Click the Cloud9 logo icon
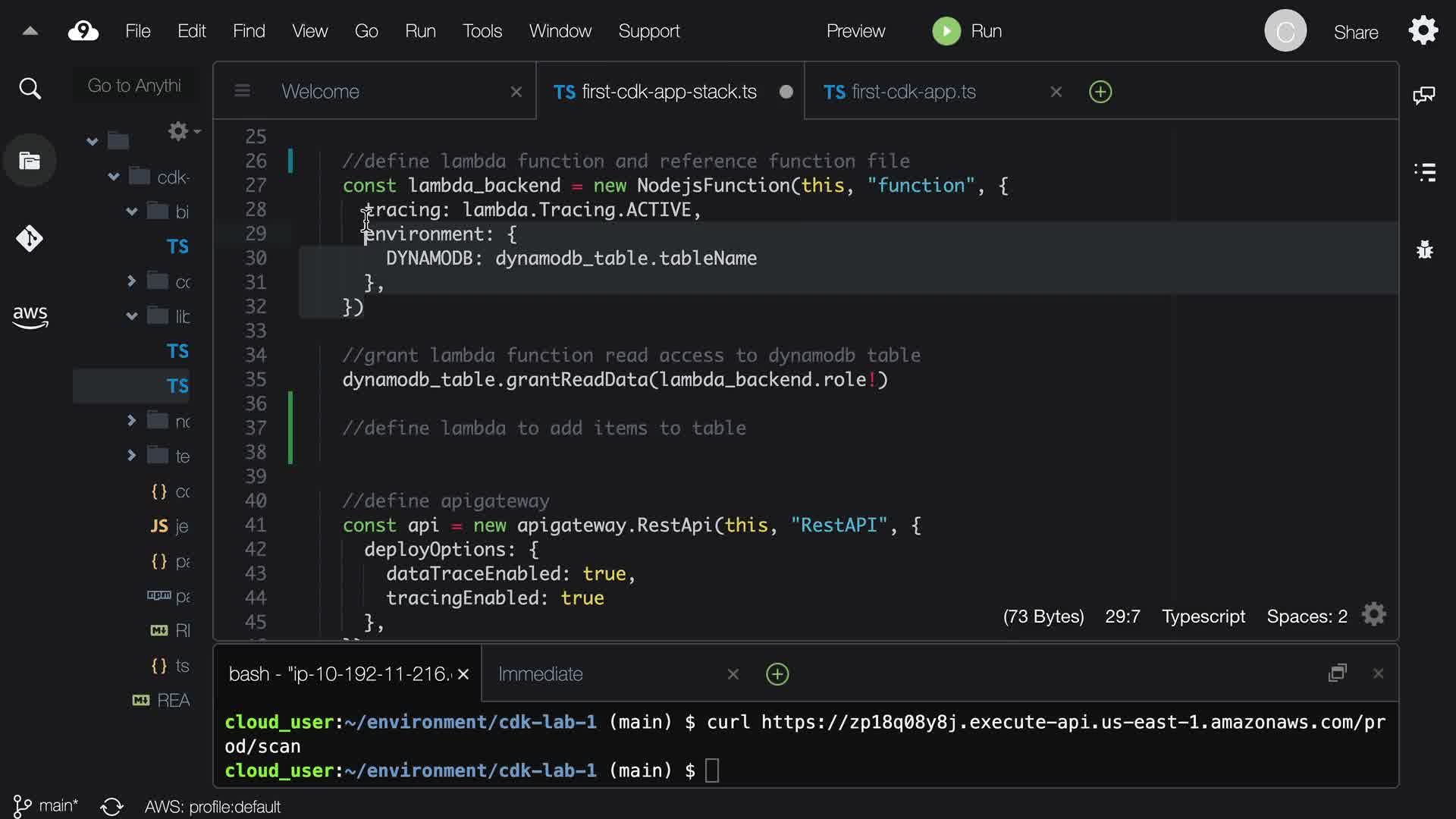This screenshot has width=1456, height=819. pos(83,31)
